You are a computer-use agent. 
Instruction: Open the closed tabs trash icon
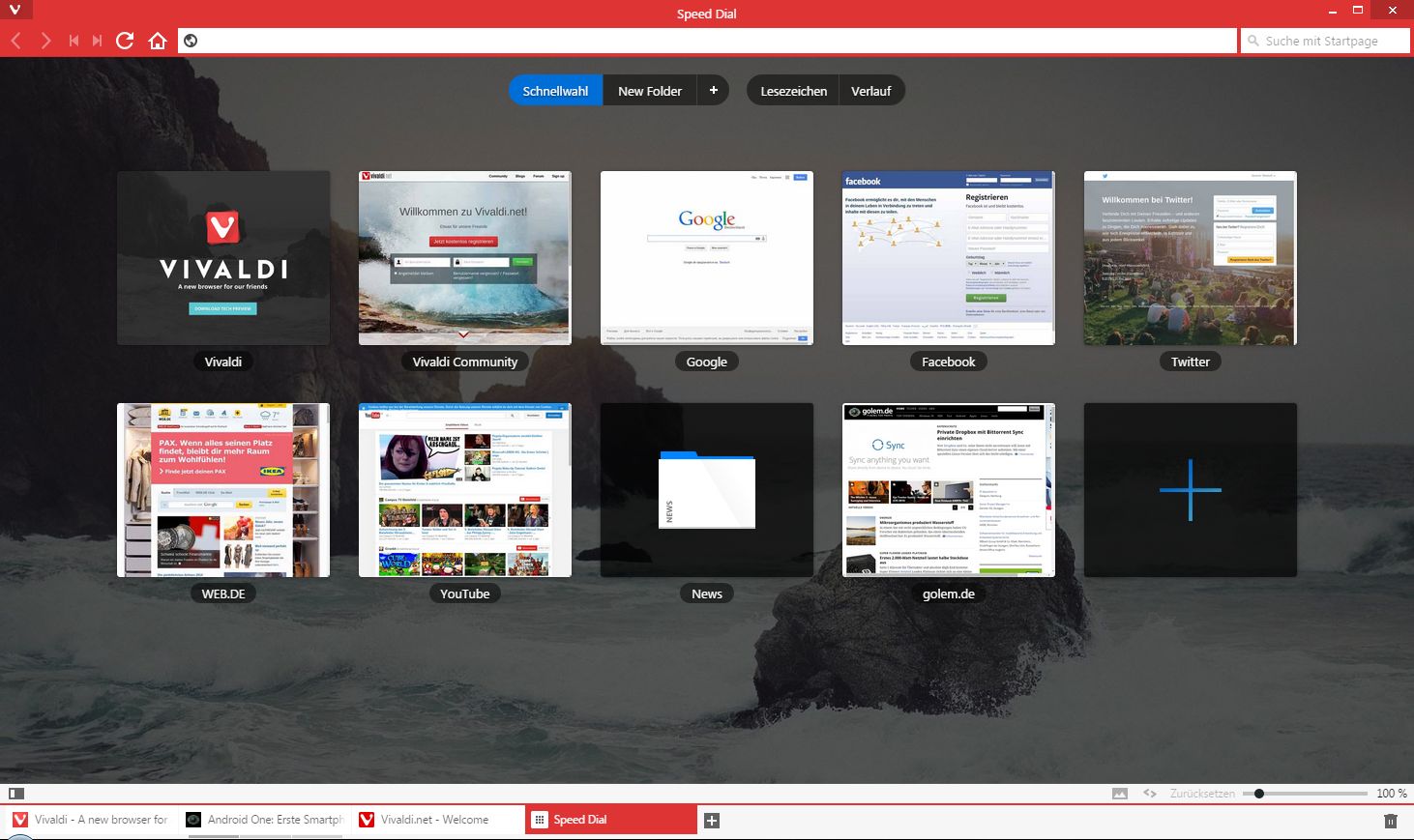(1391, 819)
